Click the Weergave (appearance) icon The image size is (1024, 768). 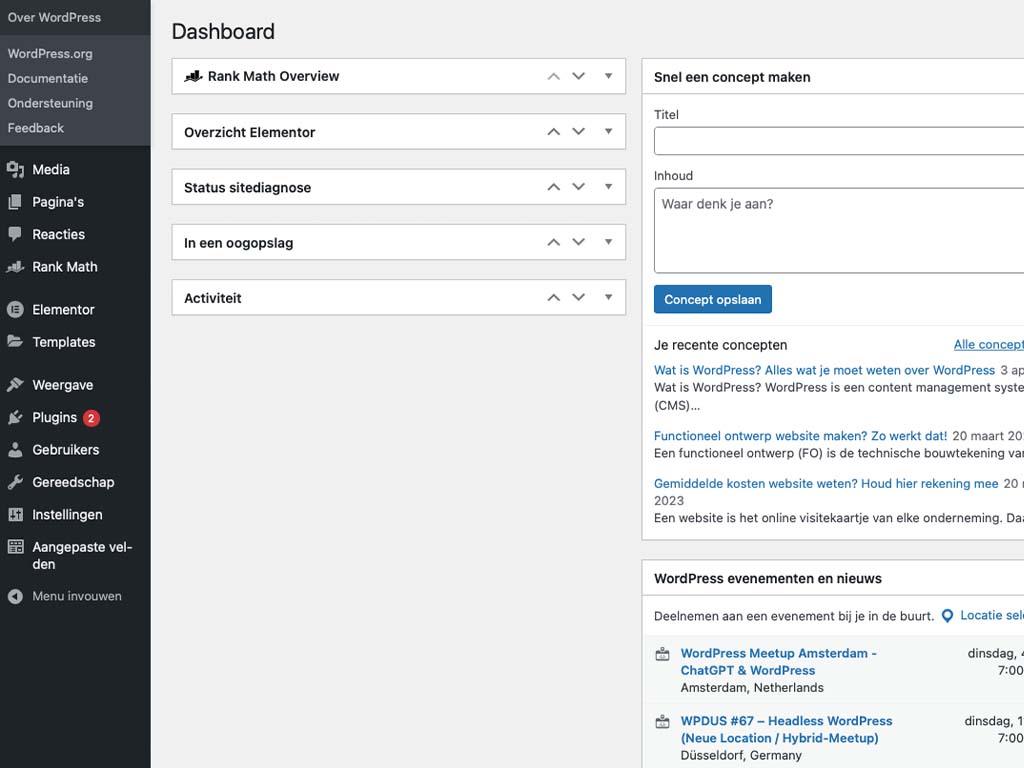tap(17, 384)
